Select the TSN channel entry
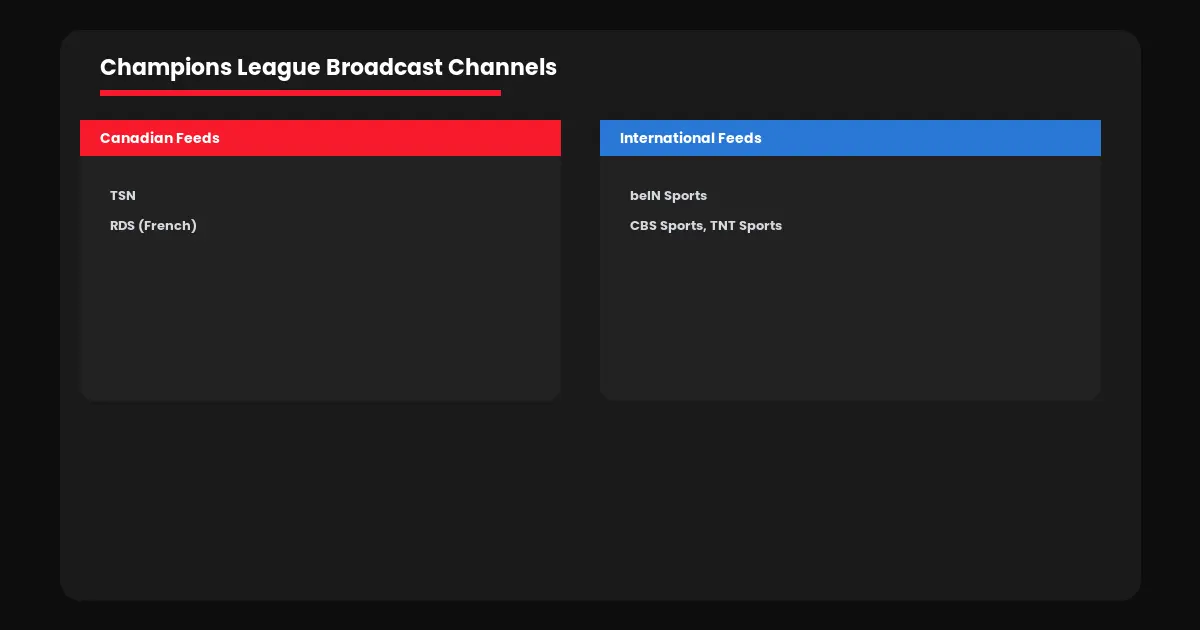1200x630 pixels. pos(123,196)
